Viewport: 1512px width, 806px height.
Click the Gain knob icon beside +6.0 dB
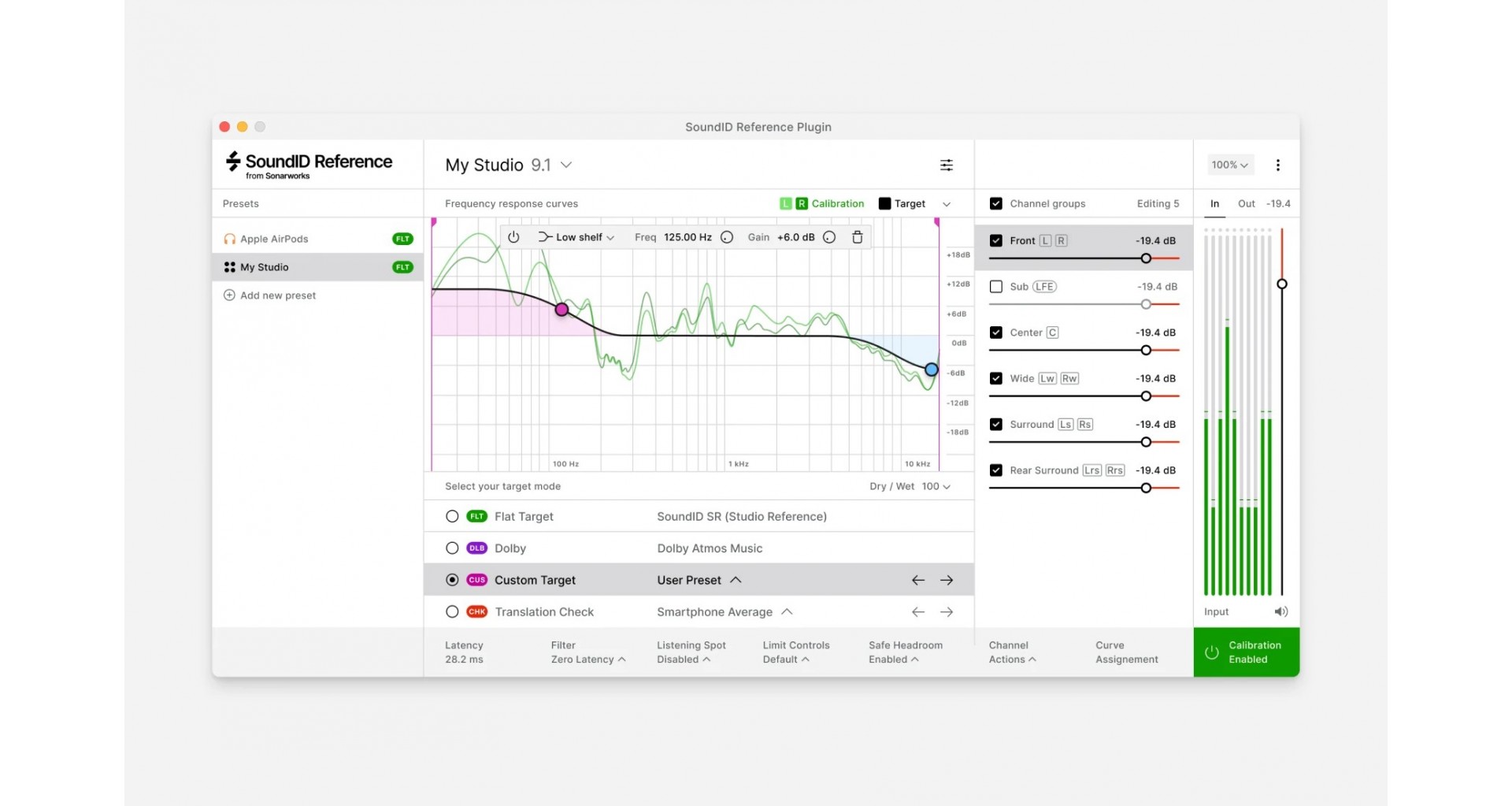pyautogui.click(x=829, y=237)
